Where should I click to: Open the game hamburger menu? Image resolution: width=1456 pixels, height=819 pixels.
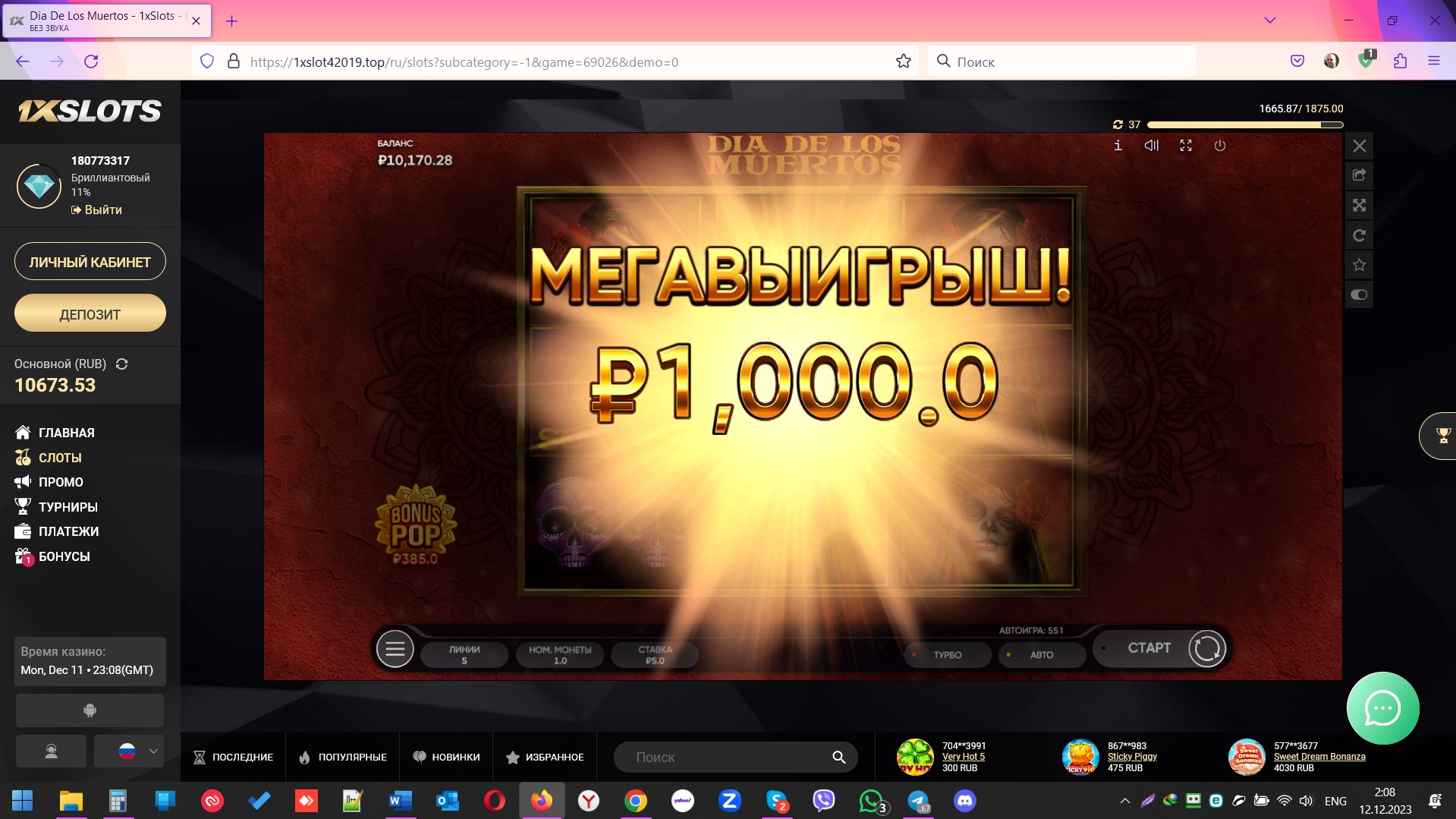395,649
